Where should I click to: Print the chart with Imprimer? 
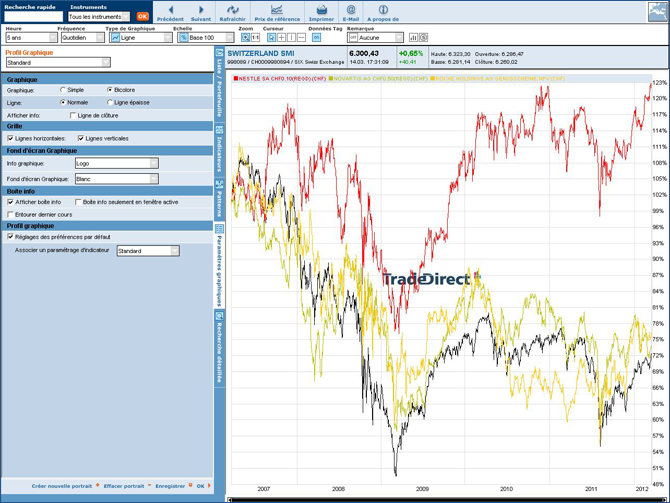pyautogui.click(x=321, y=9)
